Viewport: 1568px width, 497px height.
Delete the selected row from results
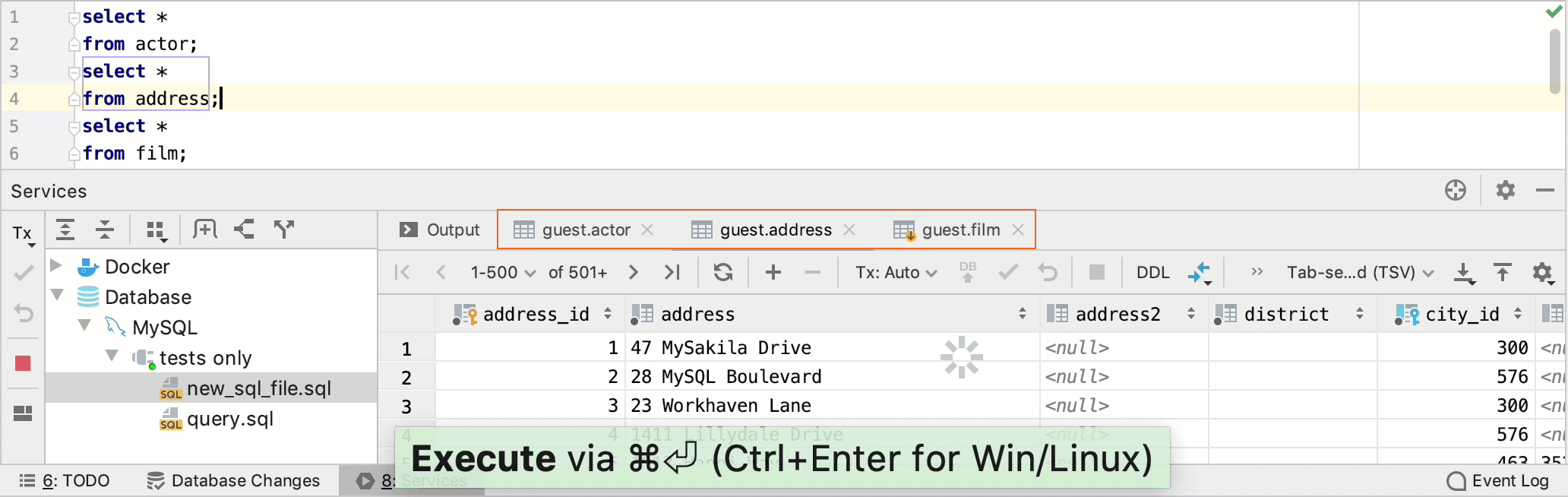812,272
